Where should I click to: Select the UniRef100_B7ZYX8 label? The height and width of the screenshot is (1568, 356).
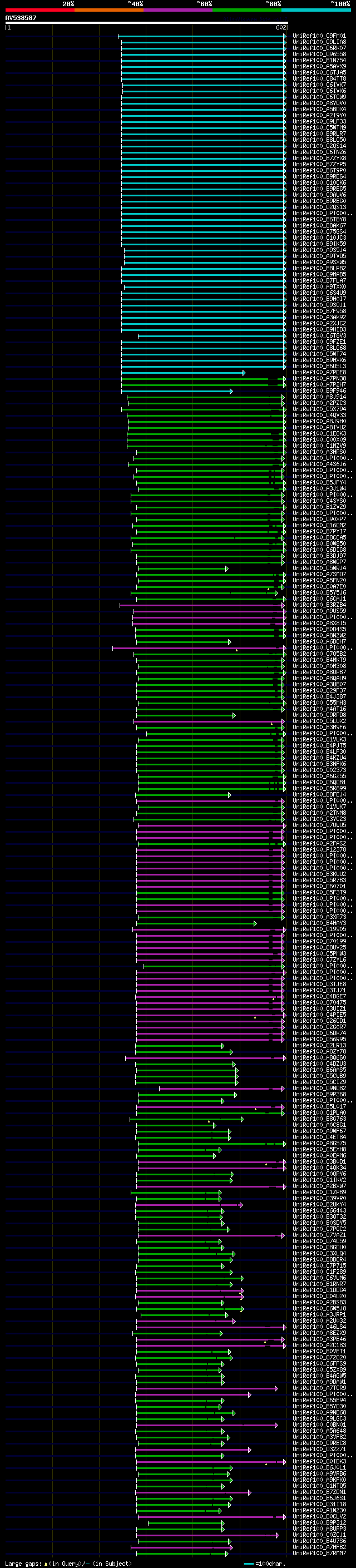(319, 159)
